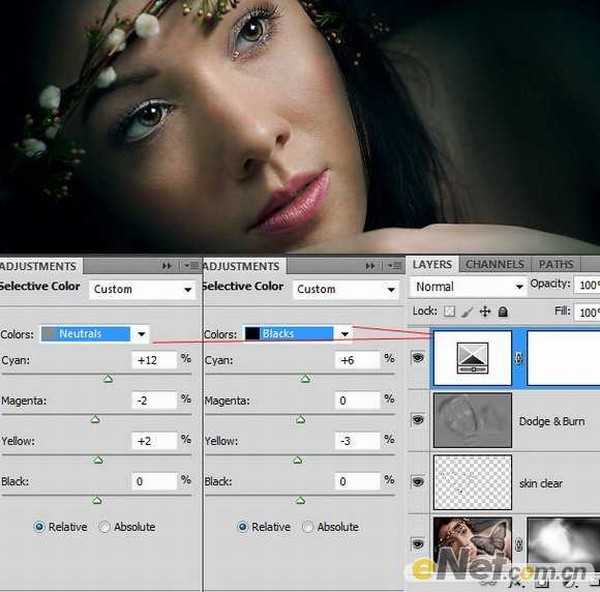The image size is (600, 592).
Task: Click the lock image pixels brush icon
Action: pyautogui.click(x=468, y=312)
